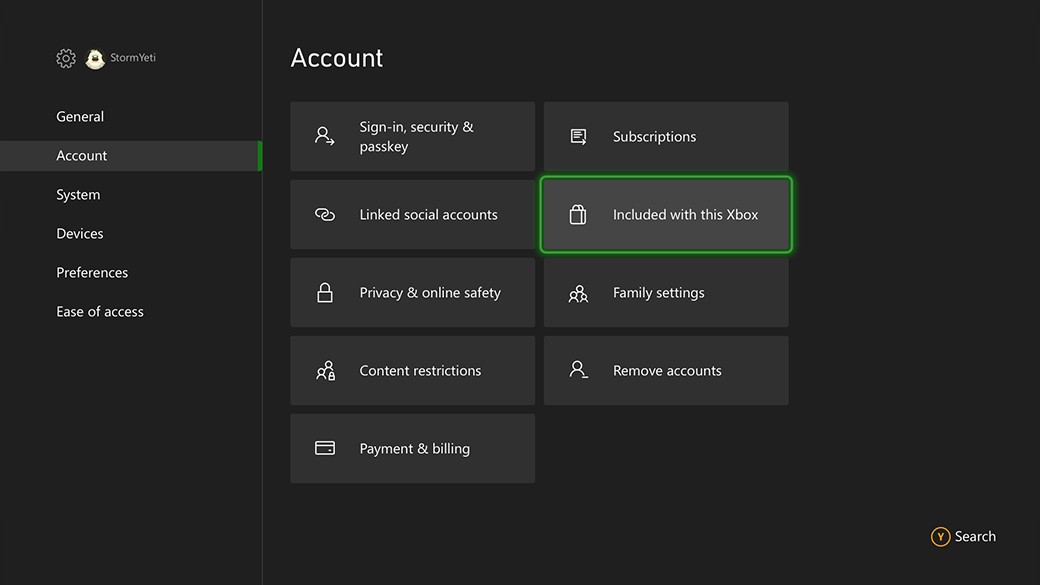
Task: Select the StormYeti profile avatar
Action: tap(95, 59)
